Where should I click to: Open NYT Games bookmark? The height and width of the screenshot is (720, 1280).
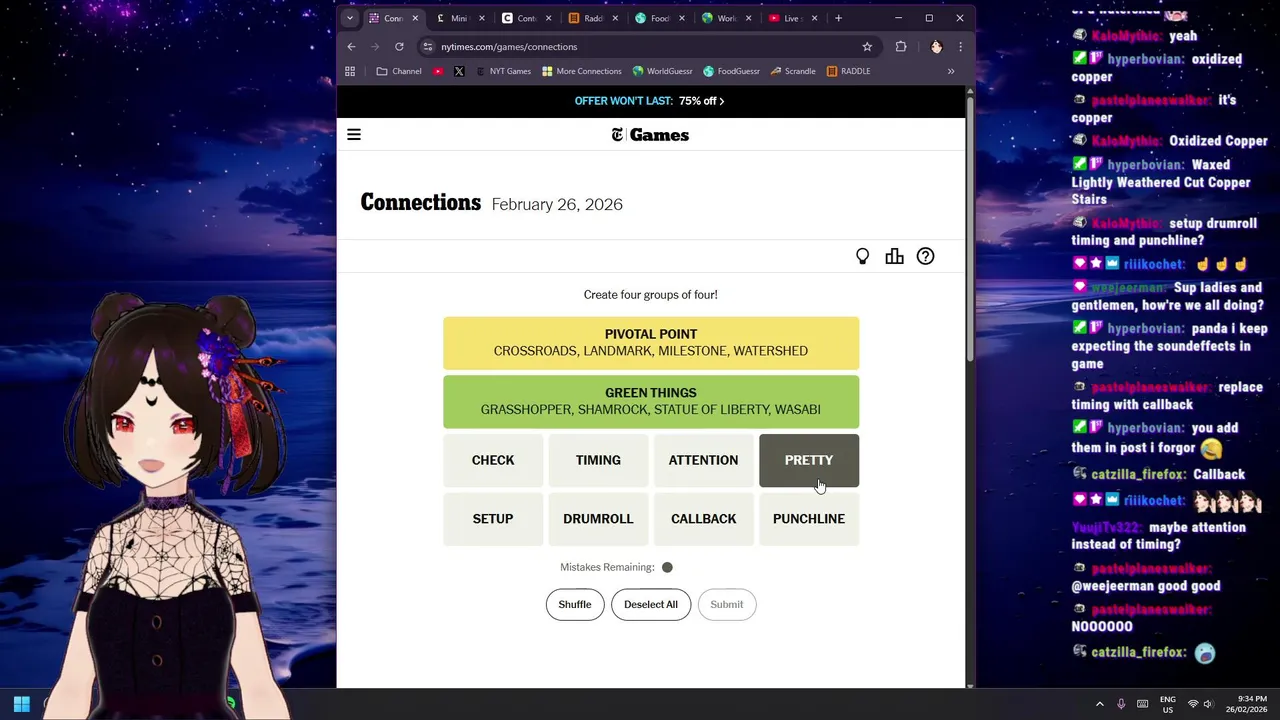[x=504, y=71]
